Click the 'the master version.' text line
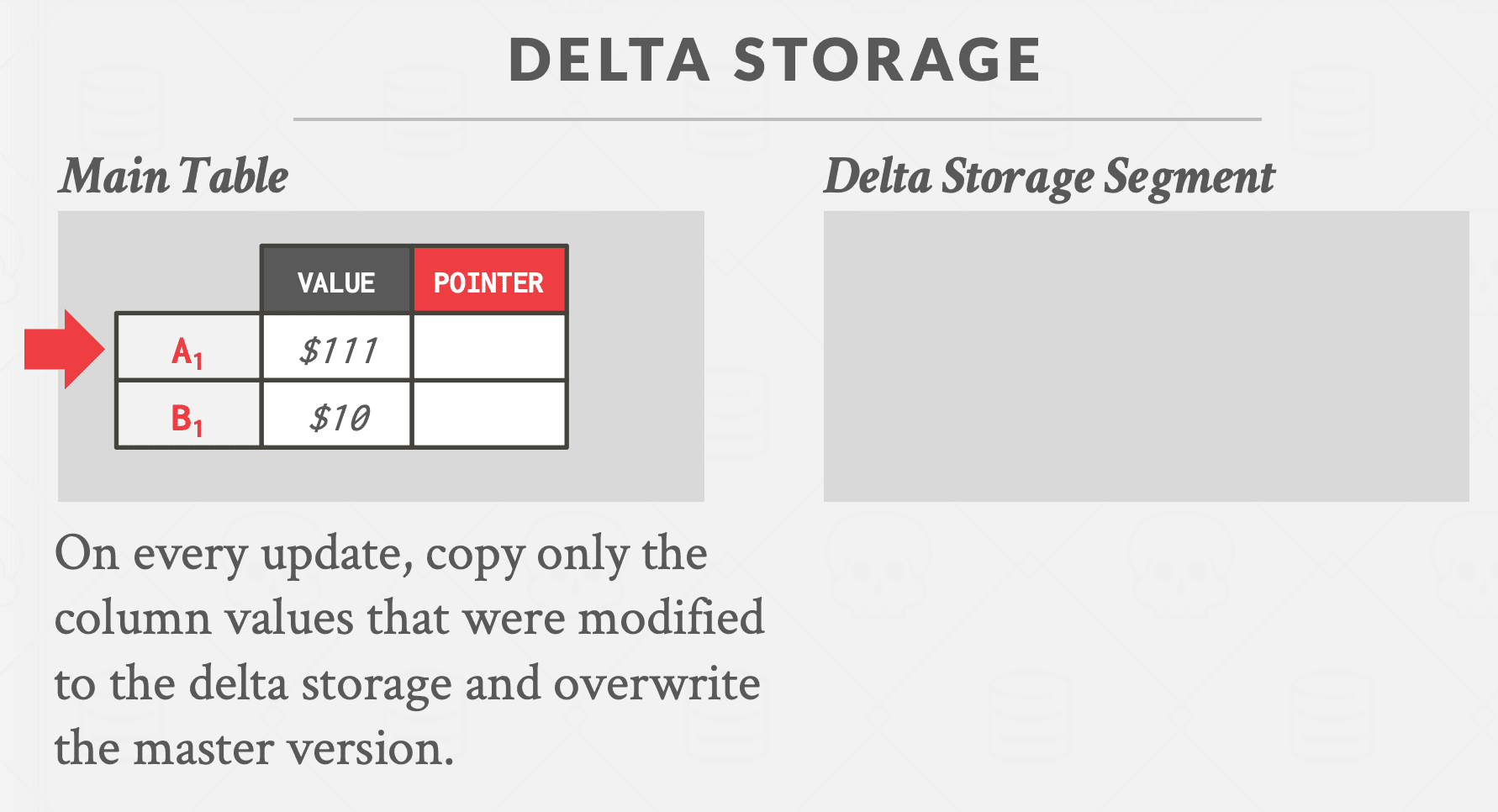Viewport: 1498px width, 812px height. coord(254,748)
